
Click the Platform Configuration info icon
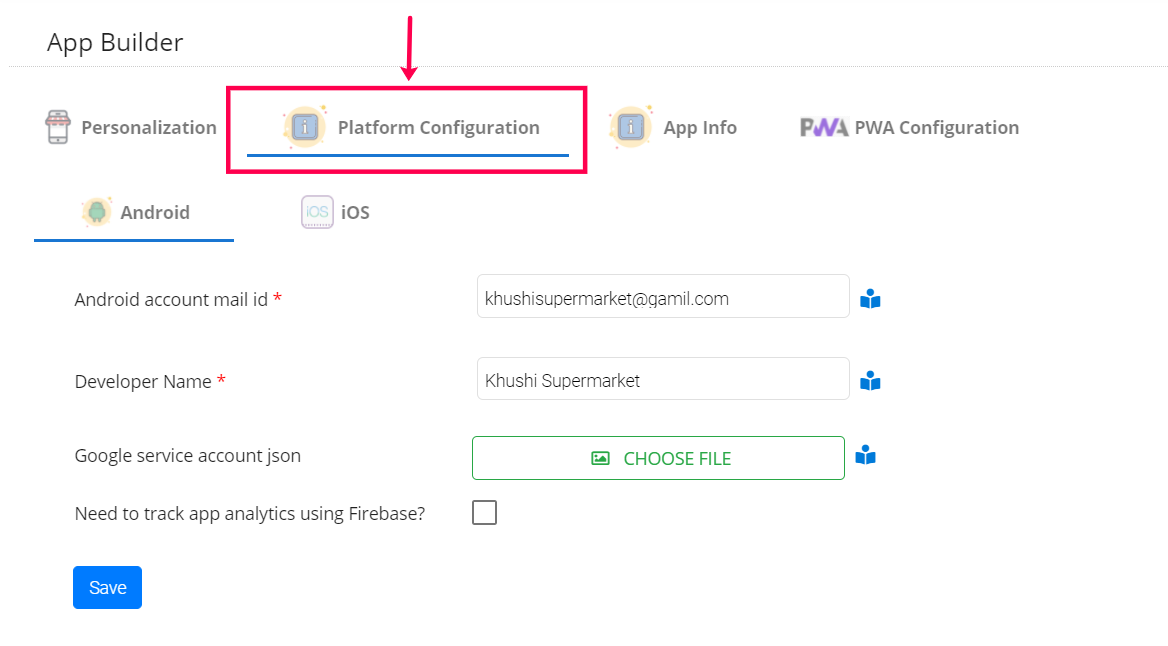pos(306,127)
